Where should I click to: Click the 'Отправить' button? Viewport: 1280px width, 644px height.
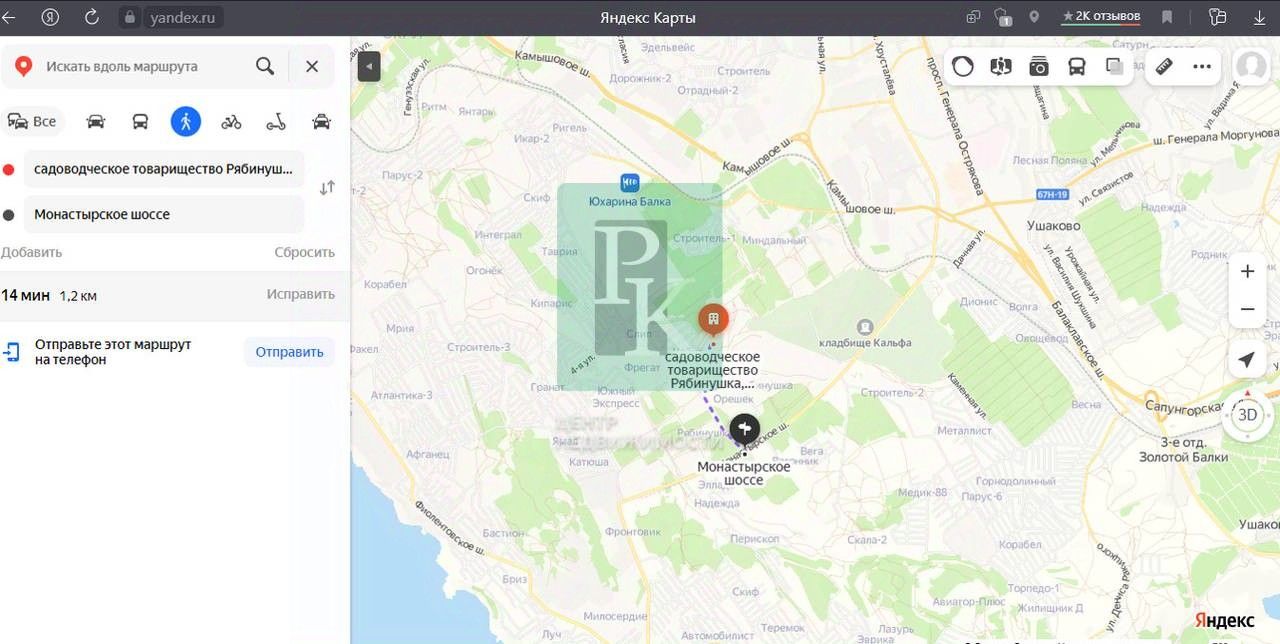coord(289,352)
